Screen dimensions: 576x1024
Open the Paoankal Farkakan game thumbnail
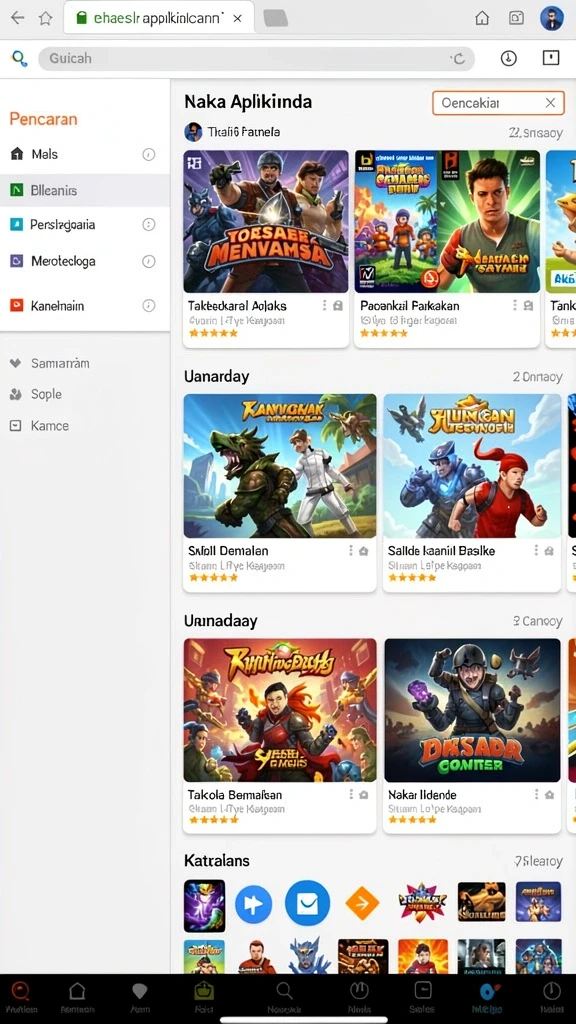click(x=447, y=221)
